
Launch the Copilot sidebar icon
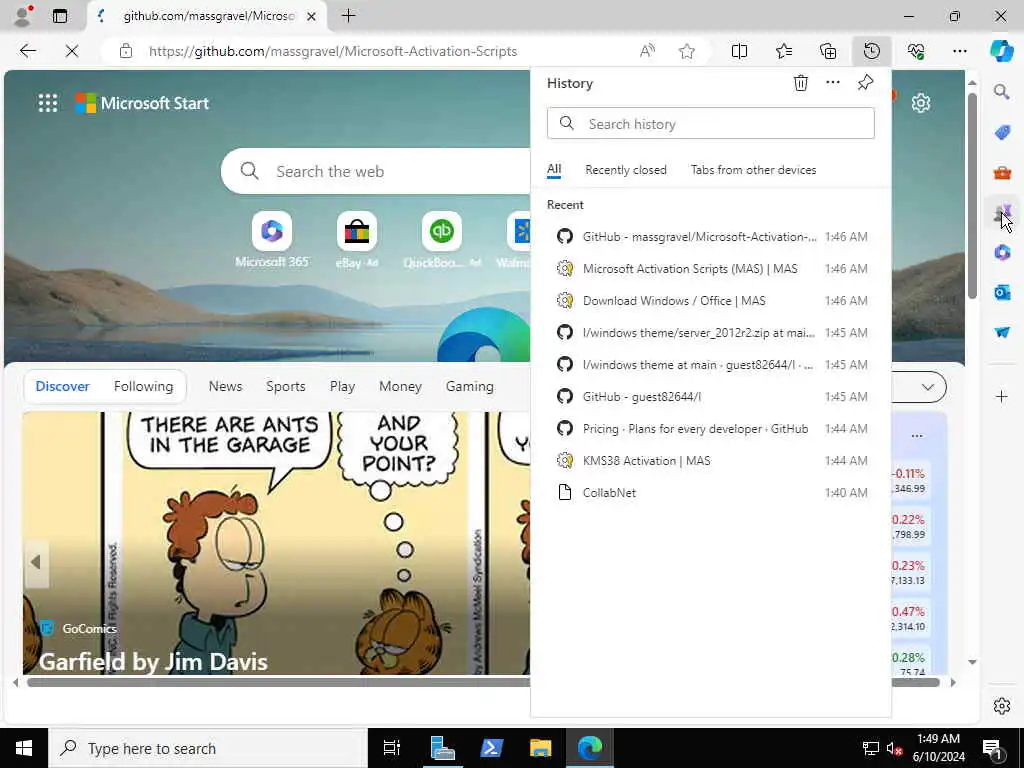(x=1002, y=51)
